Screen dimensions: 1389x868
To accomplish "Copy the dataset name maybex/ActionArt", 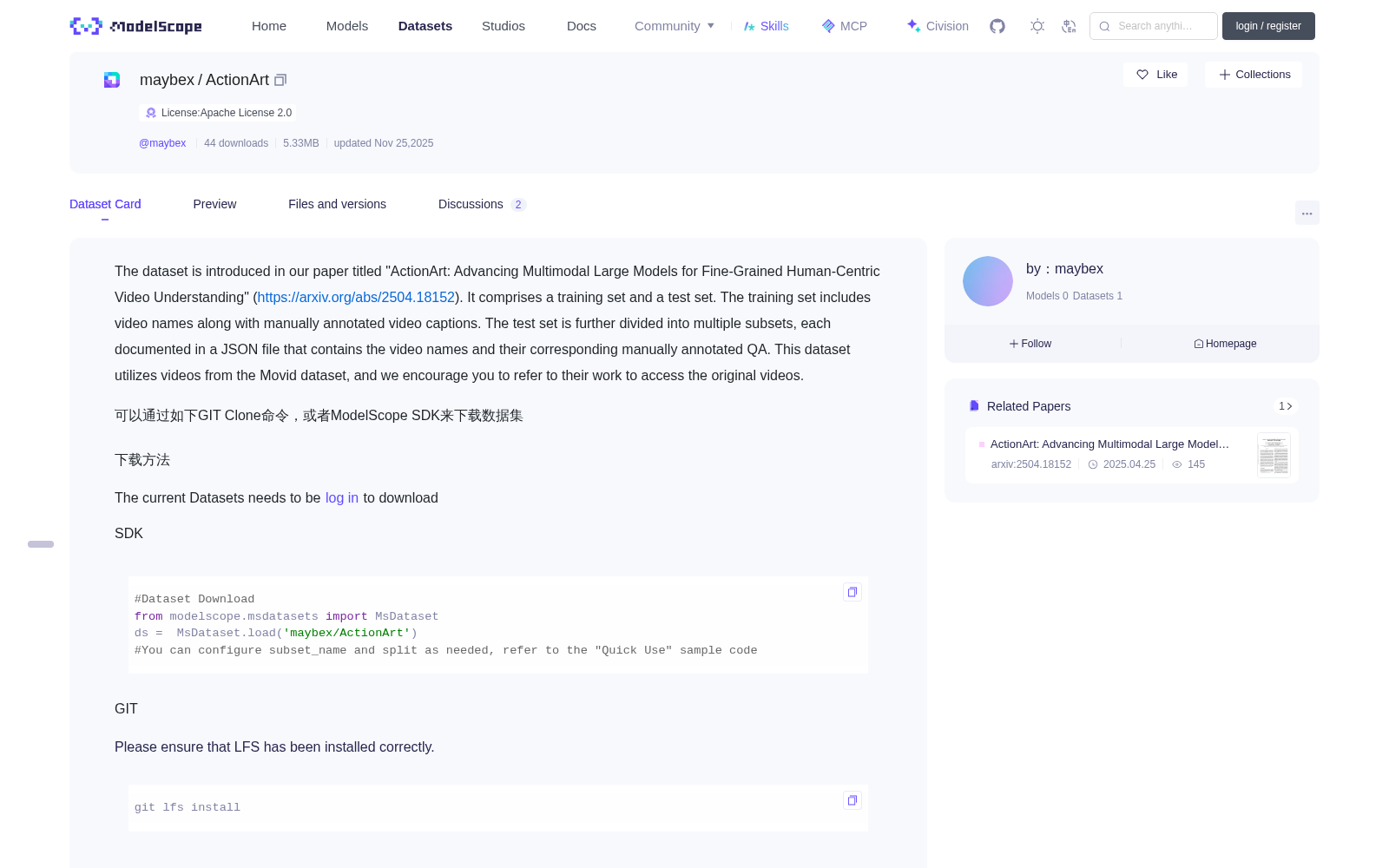I will [x=280, y=80].
